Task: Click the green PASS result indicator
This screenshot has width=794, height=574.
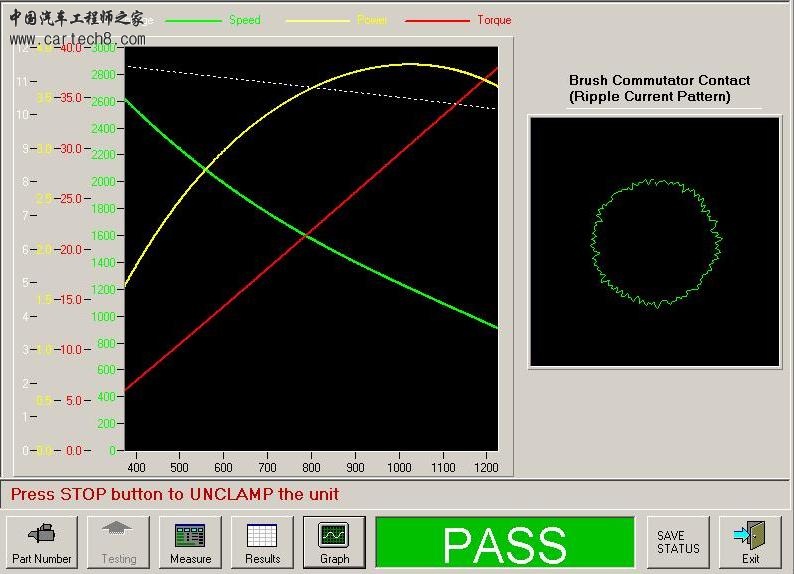Action: 504,544
